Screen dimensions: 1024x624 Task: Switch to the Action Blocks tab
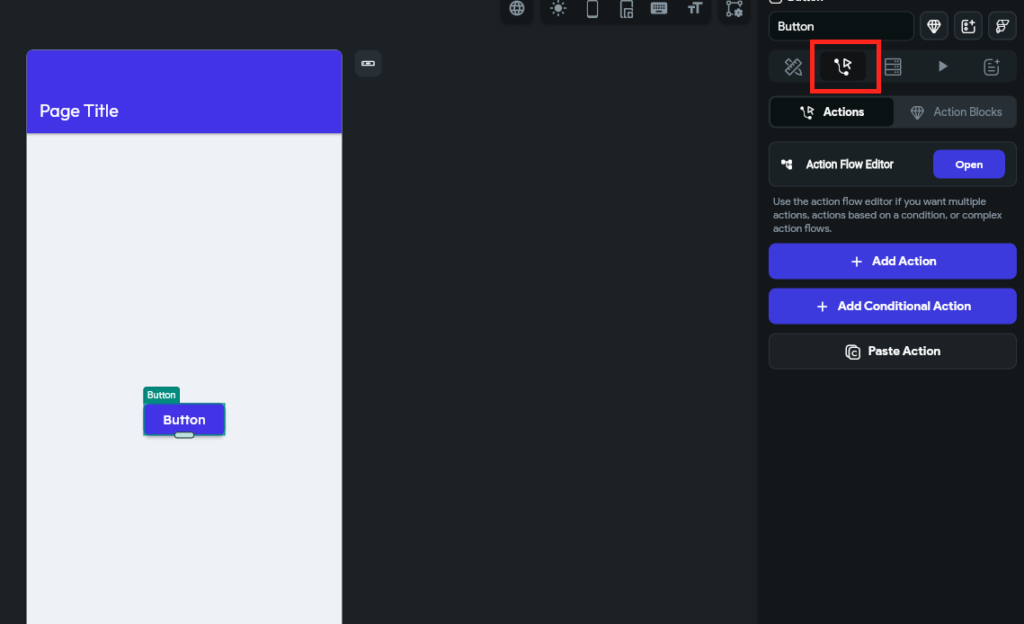pos(956,112)
